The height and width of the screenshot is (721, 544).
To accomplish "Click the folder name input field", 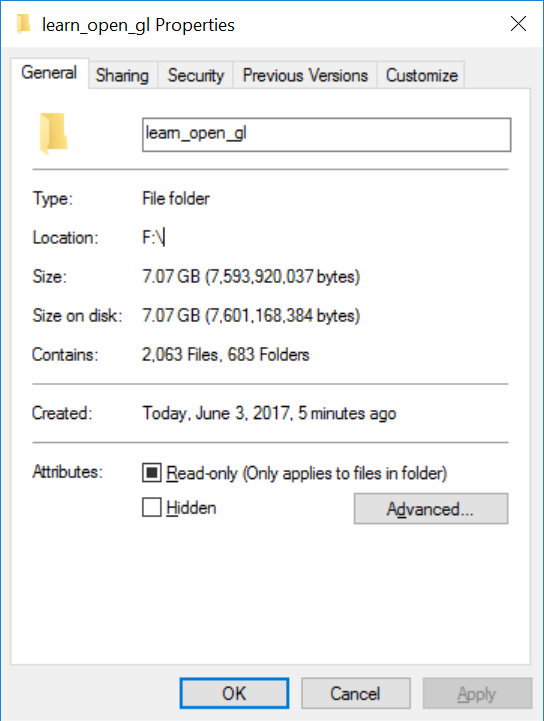I will tap(326, 134).
